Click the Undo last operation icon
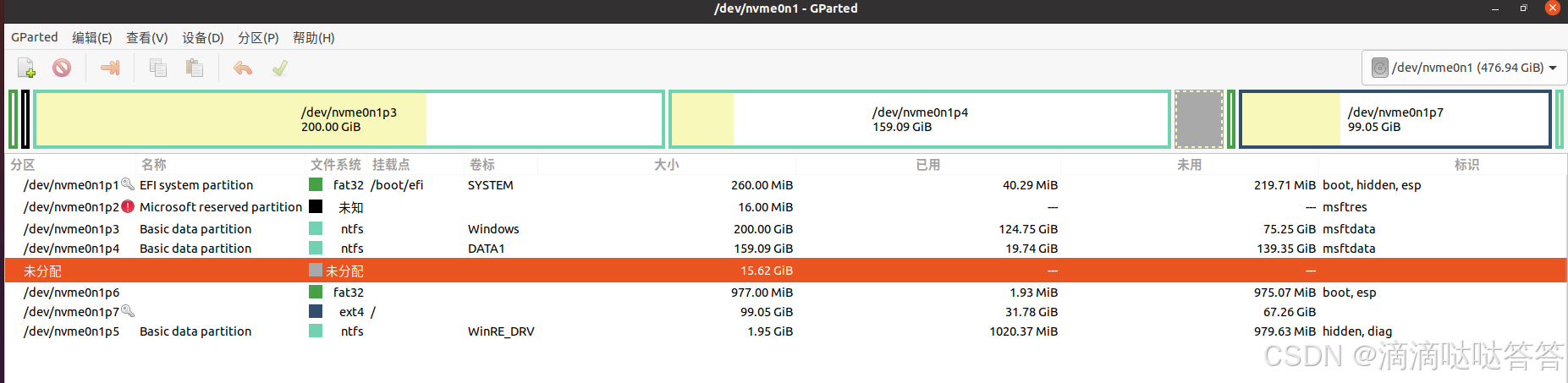The image size is (1568, 383). click(243, 68)
